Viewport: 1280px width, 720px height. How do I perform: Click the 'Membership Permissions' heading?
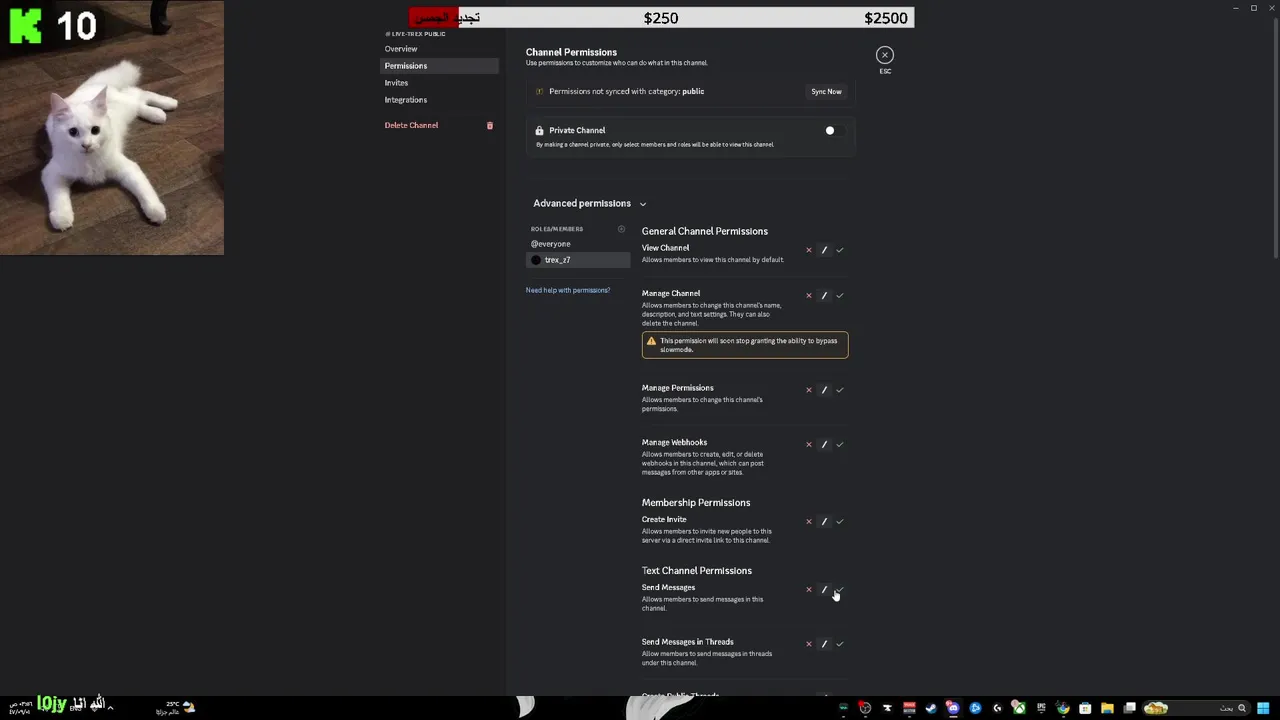(x=696, y=503)
